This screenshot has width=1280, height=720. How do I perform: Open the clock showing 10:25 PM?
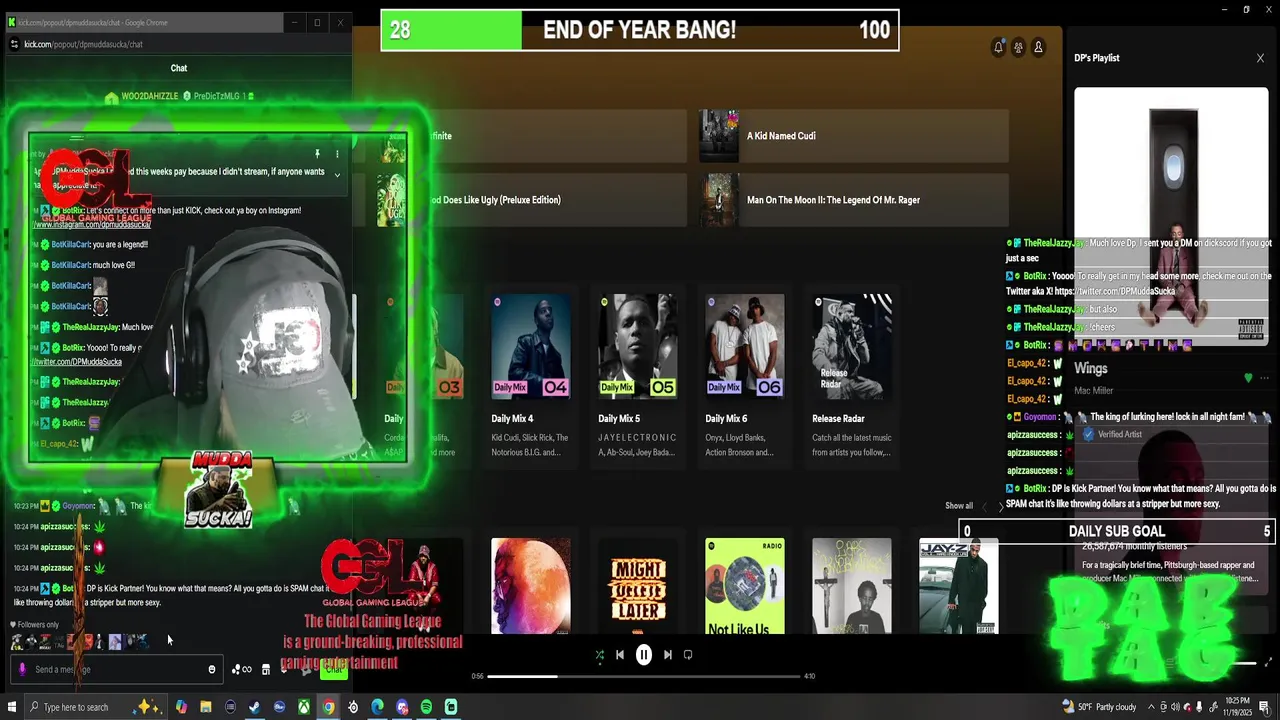[1237, 707]
